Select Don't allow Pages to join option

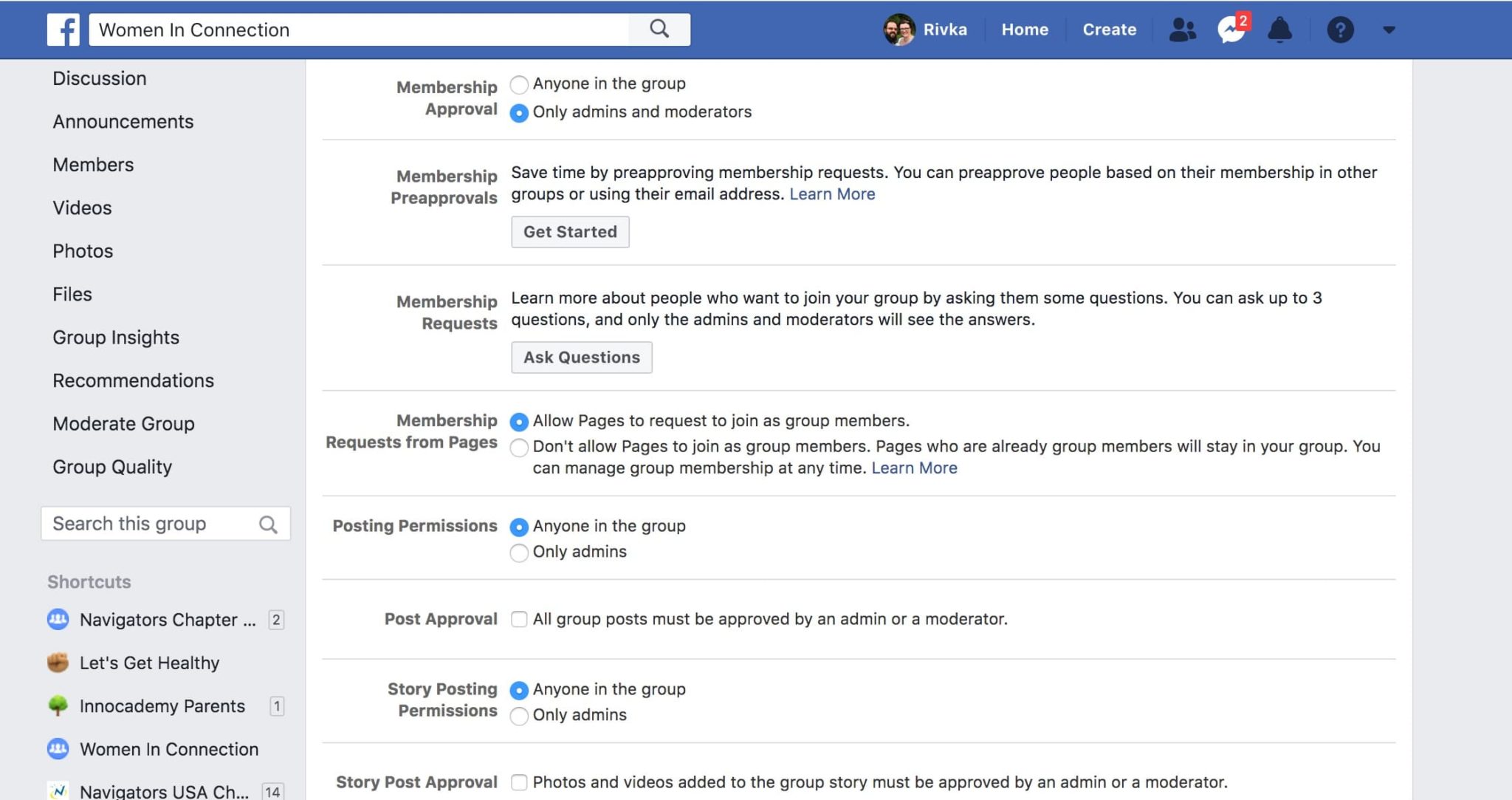tap(519, 448)
